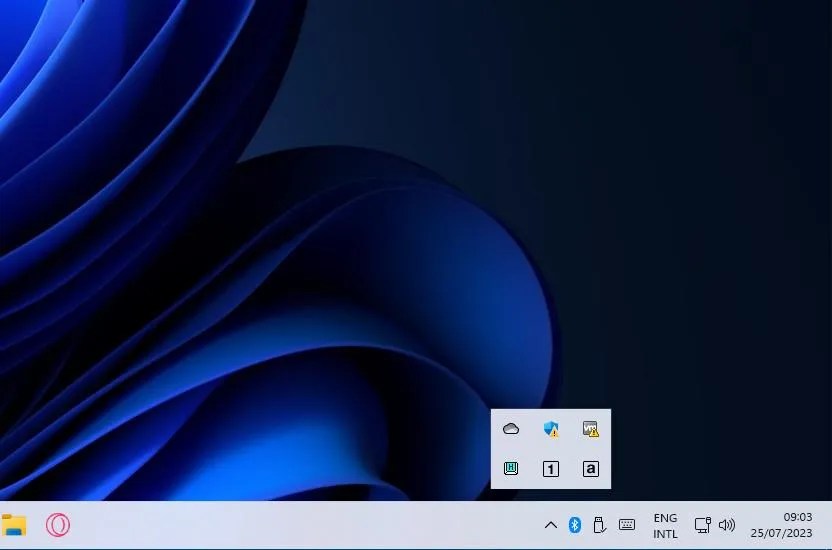Switch input language via ENG INTL
This screenshot has width=832, height=550.
tap(665, 526)
